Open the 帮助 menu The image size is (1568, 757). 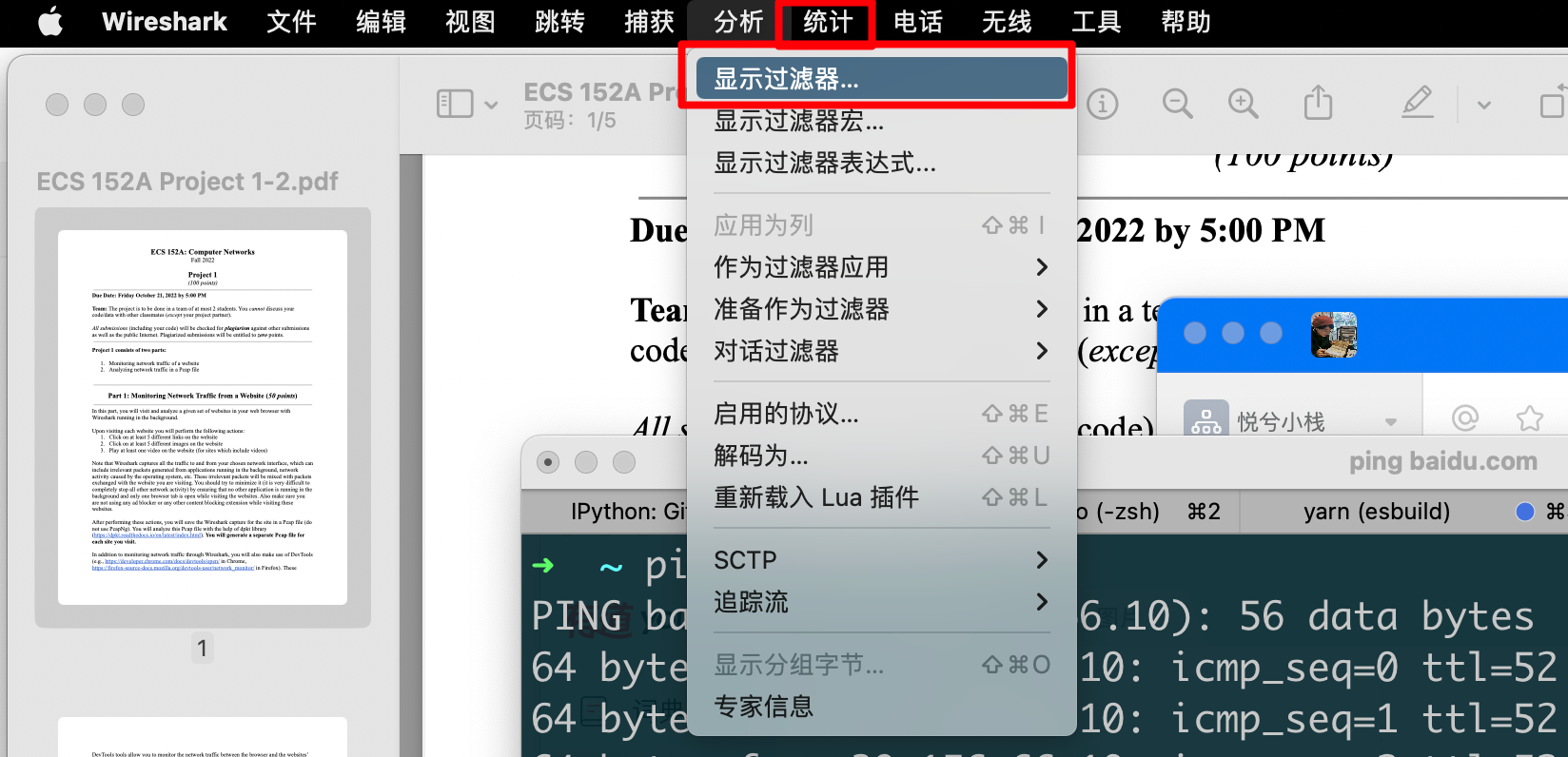pos(1186,21)
